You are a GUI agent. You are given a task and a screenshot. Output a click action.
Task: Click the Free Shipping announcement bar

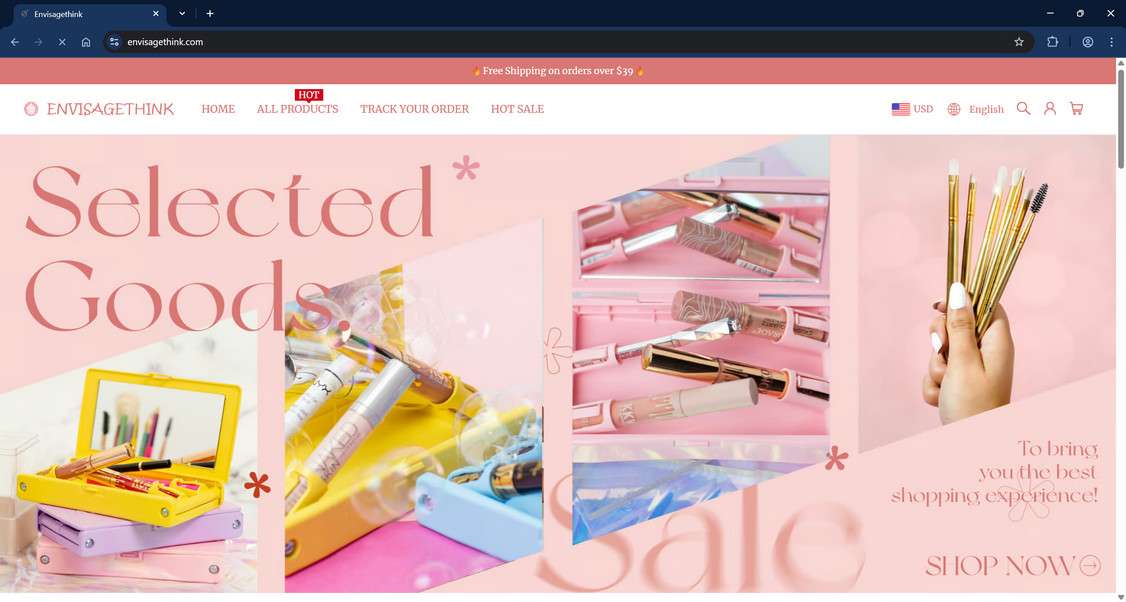tap(558, 70)
